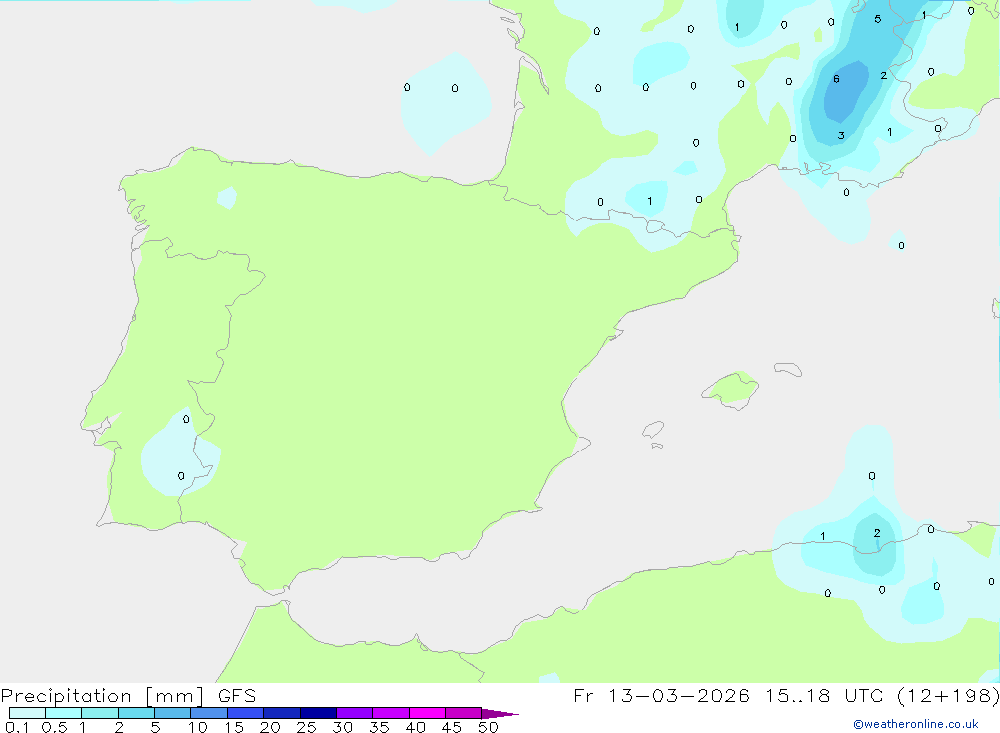This screenshot has height=733, width=1000.
Task: Select the 40–45 mm magenta legend box
Action: pyautogui.click(x=427, y=713)
